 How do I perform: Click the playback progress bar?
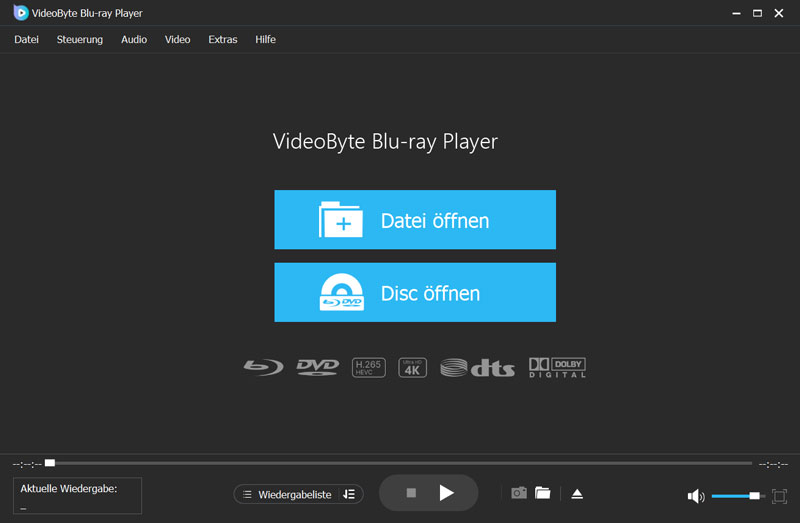pos(400,463)
